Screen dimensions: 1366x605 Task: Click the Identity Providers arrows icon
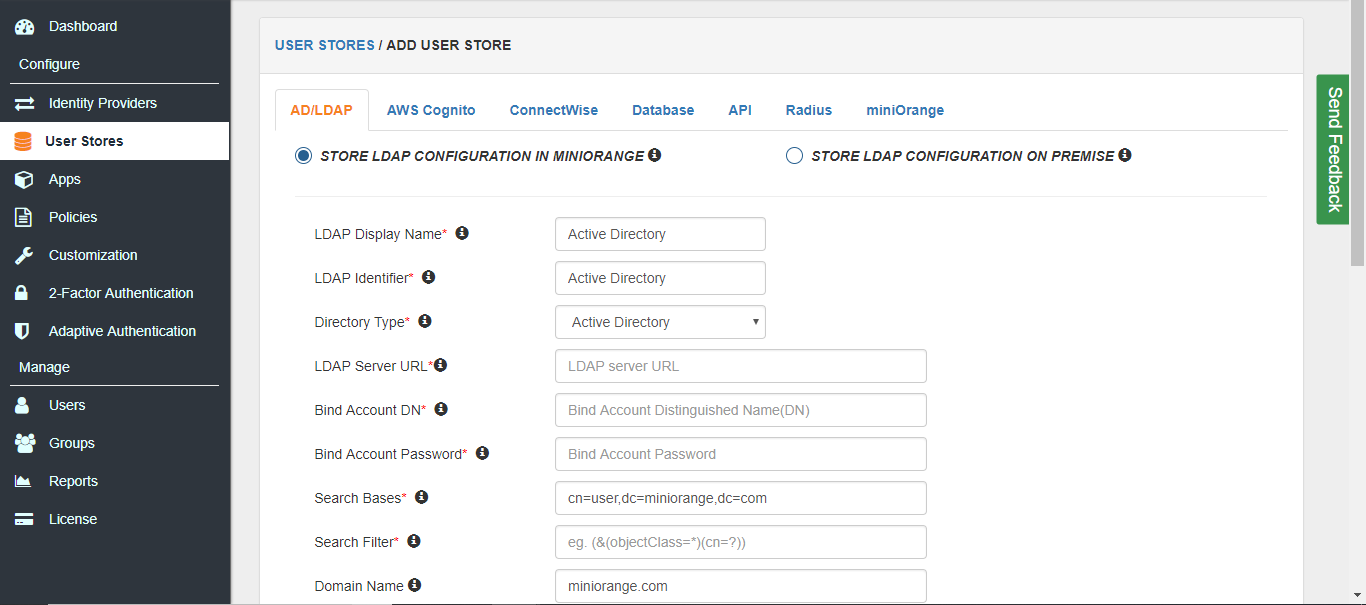click(24, 103)
